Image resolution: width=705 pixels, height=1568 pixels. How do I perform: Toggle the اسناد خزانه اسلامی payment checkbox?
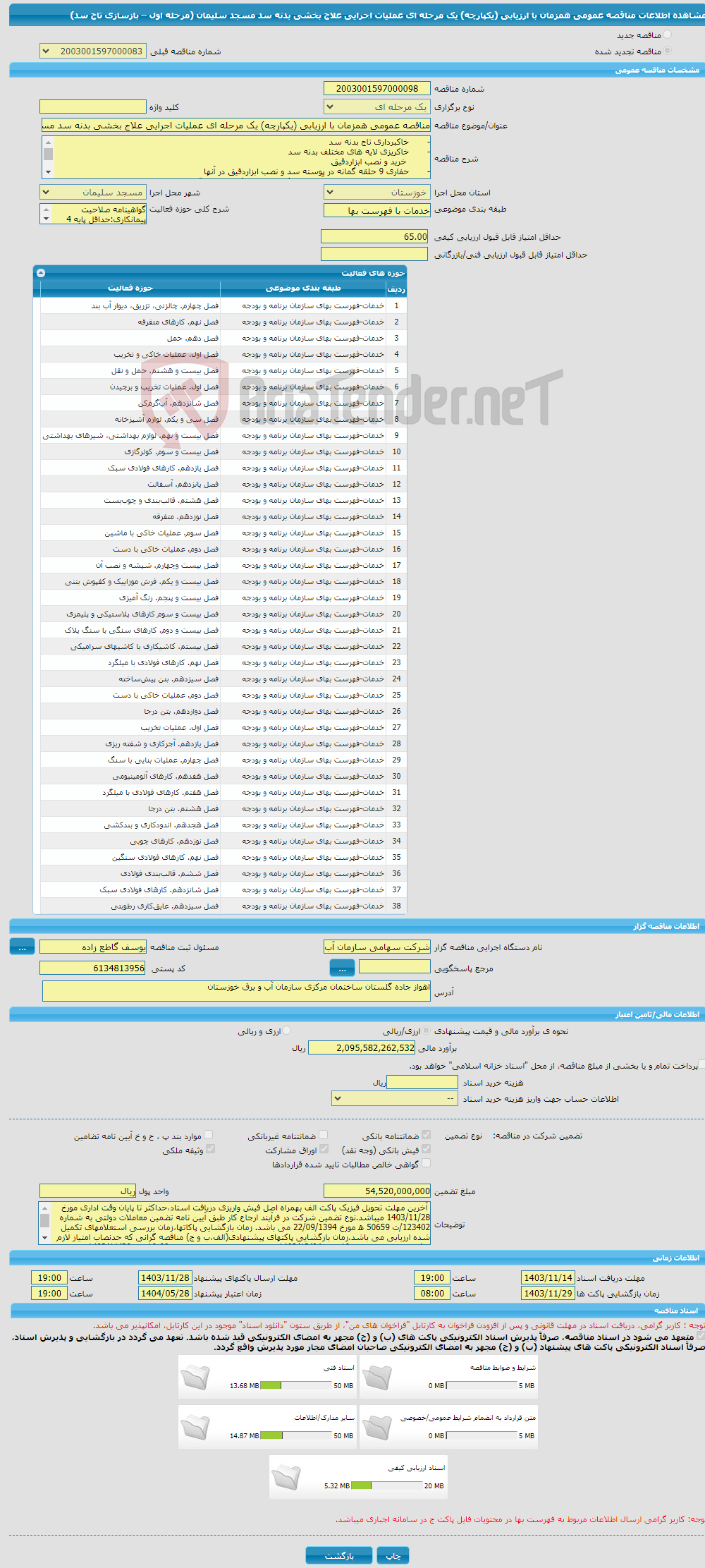click(701, 1064)
